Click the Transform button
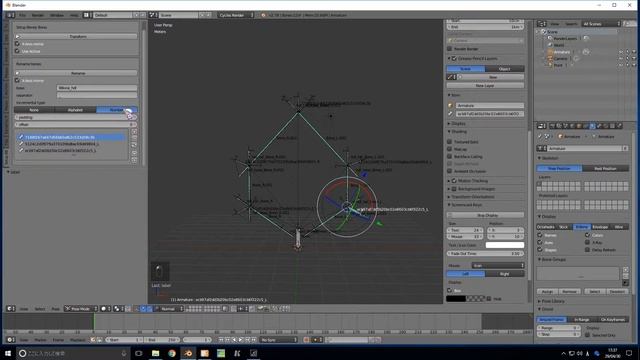 [x=77, y=36]
